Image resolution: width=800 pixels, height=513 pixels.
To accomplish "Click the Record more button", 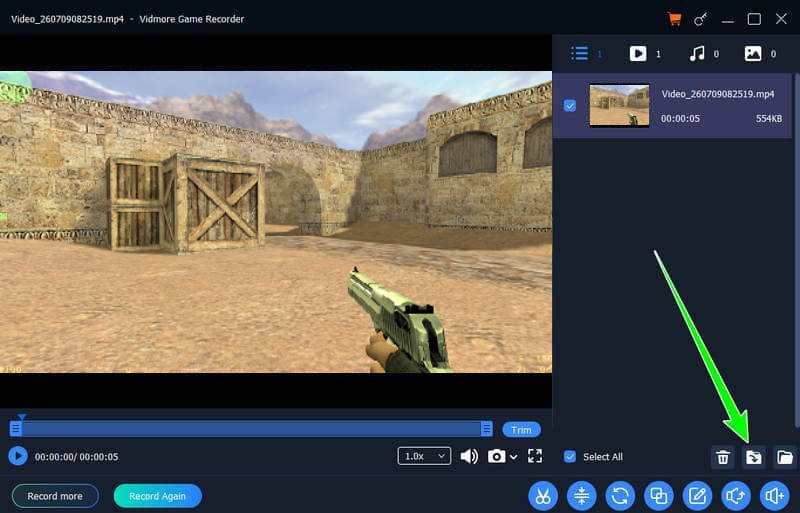I will pos(55,496).
